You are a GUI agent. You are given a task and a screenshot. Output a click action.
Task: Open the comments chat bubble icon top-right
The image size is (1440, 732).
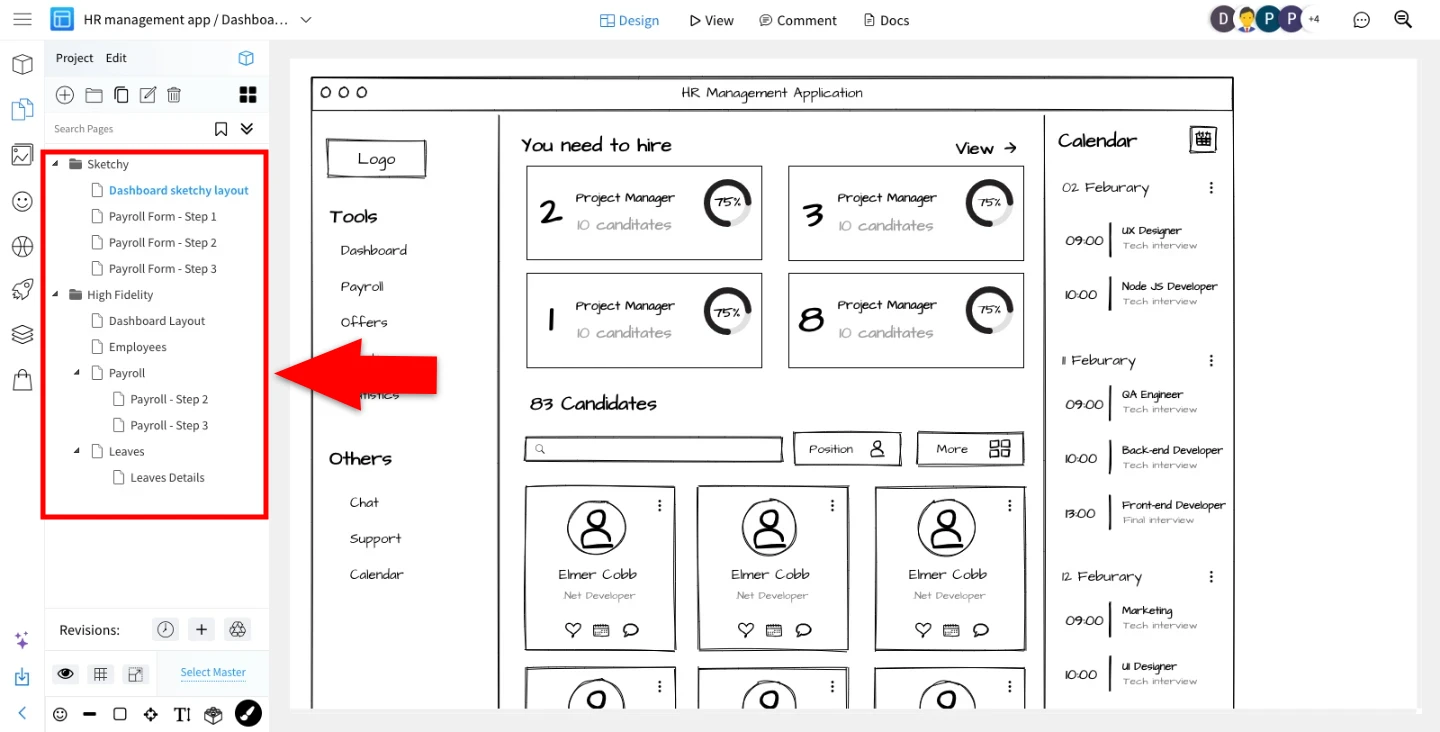[1361, 20]
